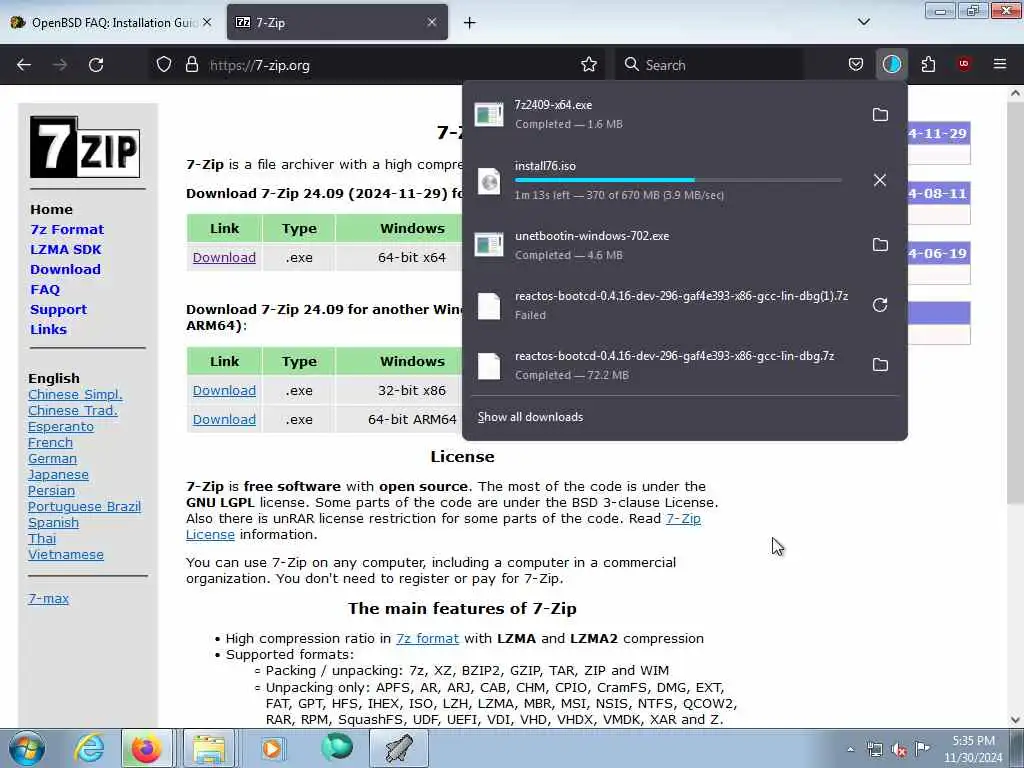Switch language to Portuguese Brazil
1024x768 pixels.
tap(84, 507)
